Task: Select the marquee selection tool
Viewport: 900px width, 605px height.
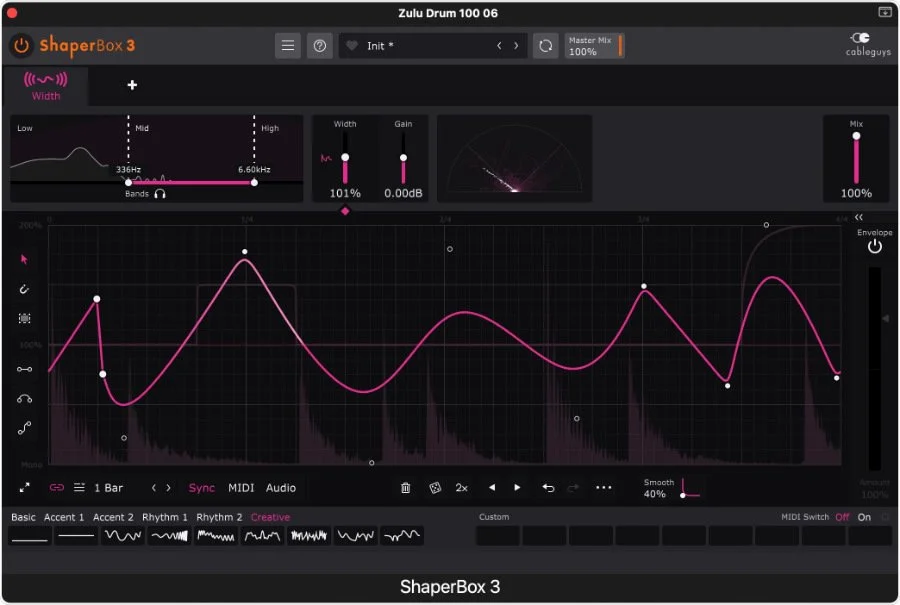Action: [x=24, y=318]
